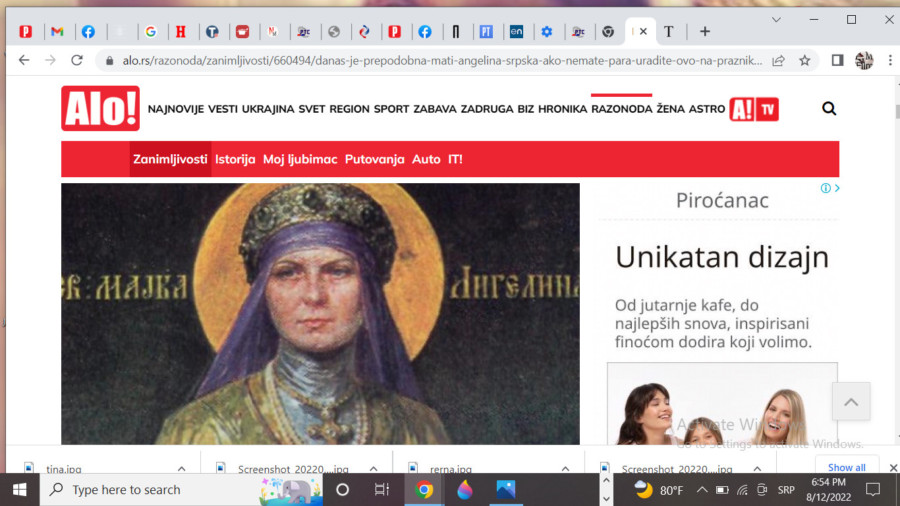Click the alo.rs address bar
The width and height of the screenshot is (900, 506).
pos(442,60)
